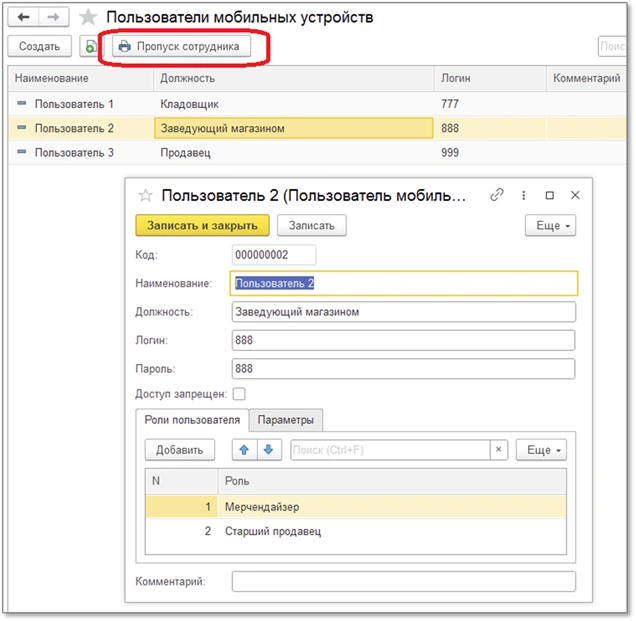
Task: Click the green copy icon beside Создать
Action: [90, 47]
